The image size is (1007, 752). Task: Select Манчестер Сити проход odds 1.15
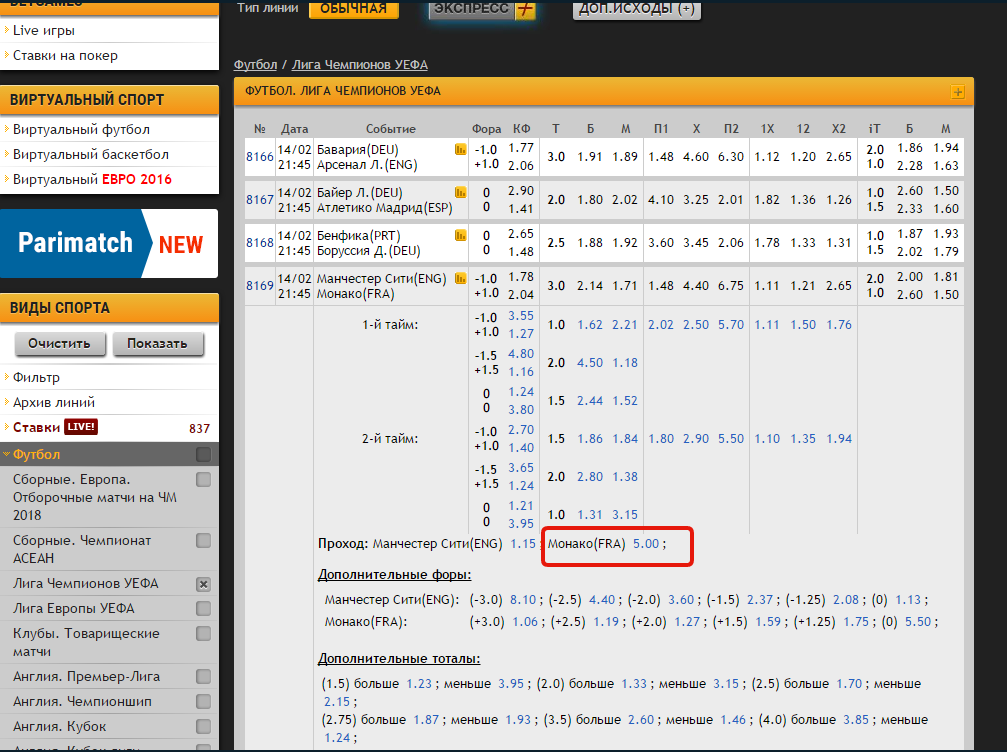(523, 544)
